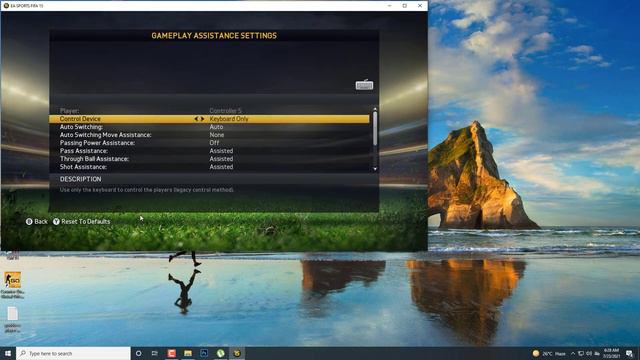This screenshot has height=360, width=640.
Task: Click the settings list scroll down arrow
Action: tap(375, 169)
